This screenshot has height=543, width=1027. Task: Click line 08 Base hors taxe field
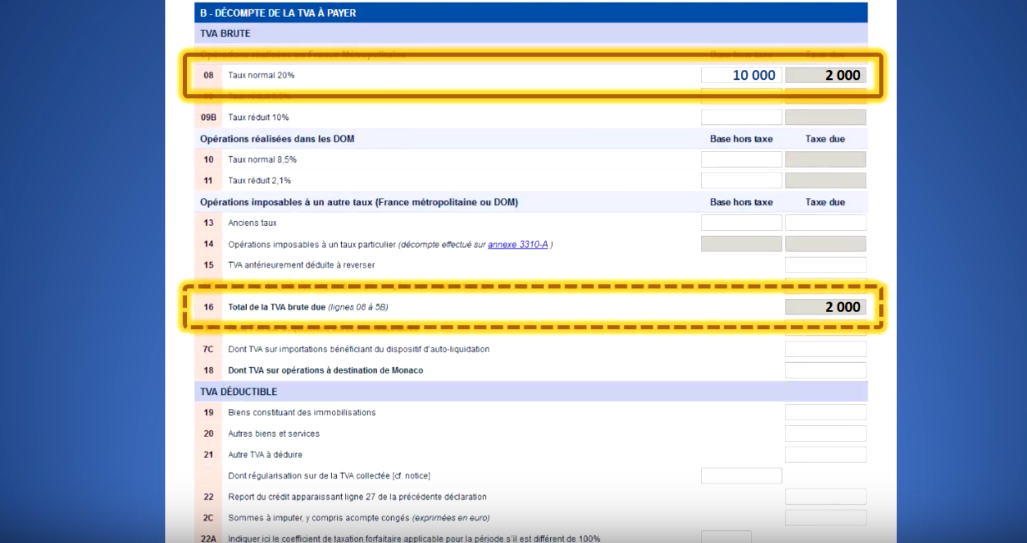click(x=741, y=75)
